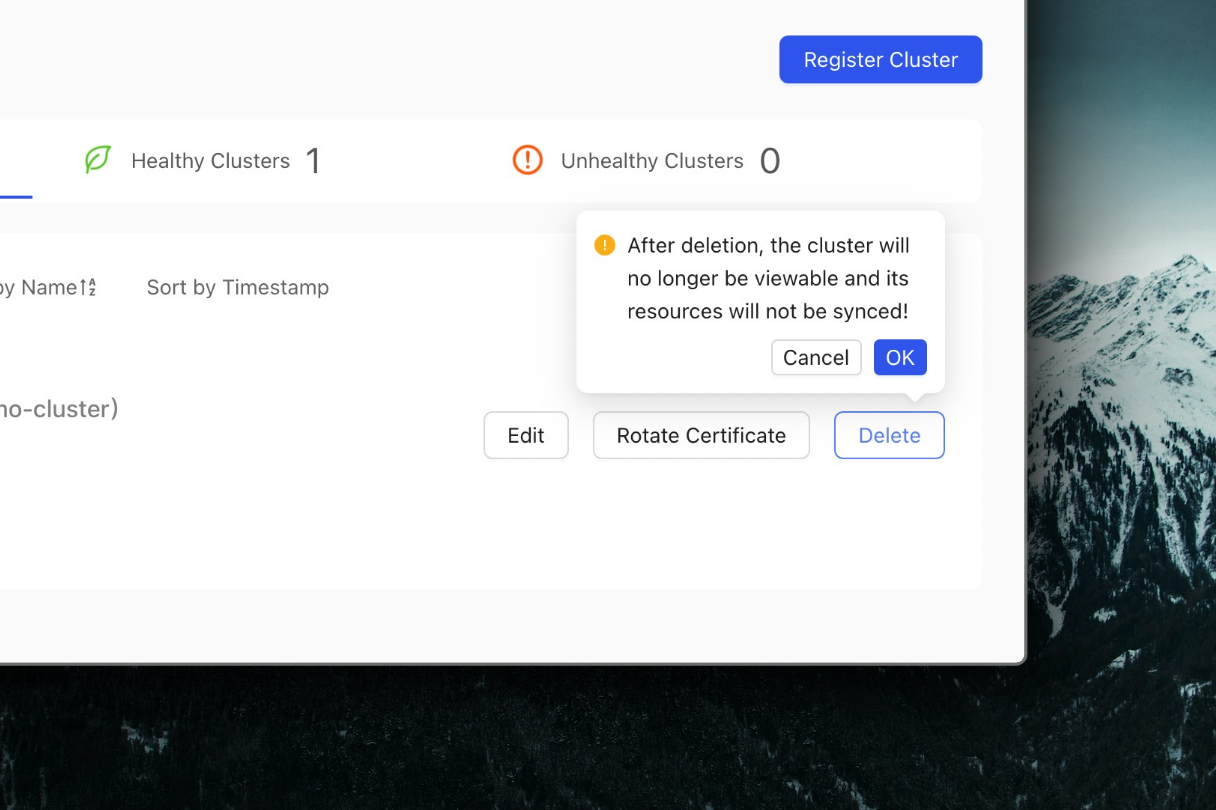The image size is (1216, 810).
Task: Sort clusters by Timestamp
Action: coord(237,288)
